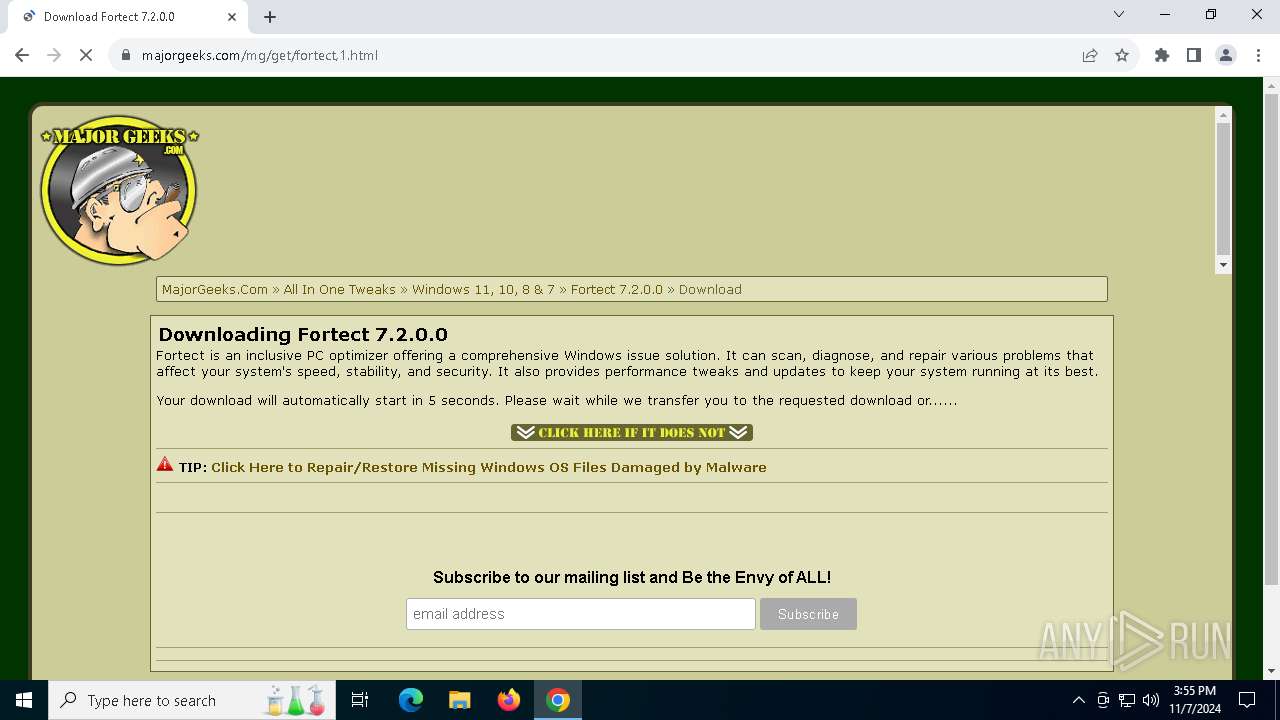The width and height of the screenshot is (1280, 720).
Task: Switch to Chrome in the taskbar
Action: [558, 700]
